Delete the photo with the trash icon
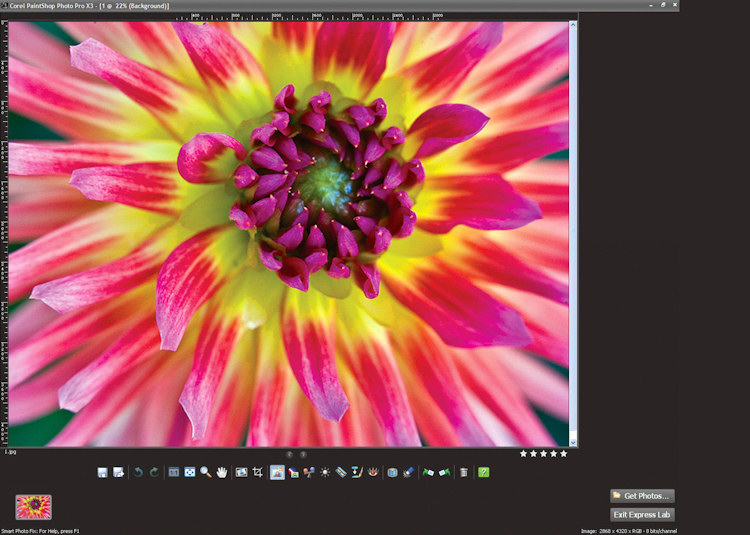 (x=463, y=471)
